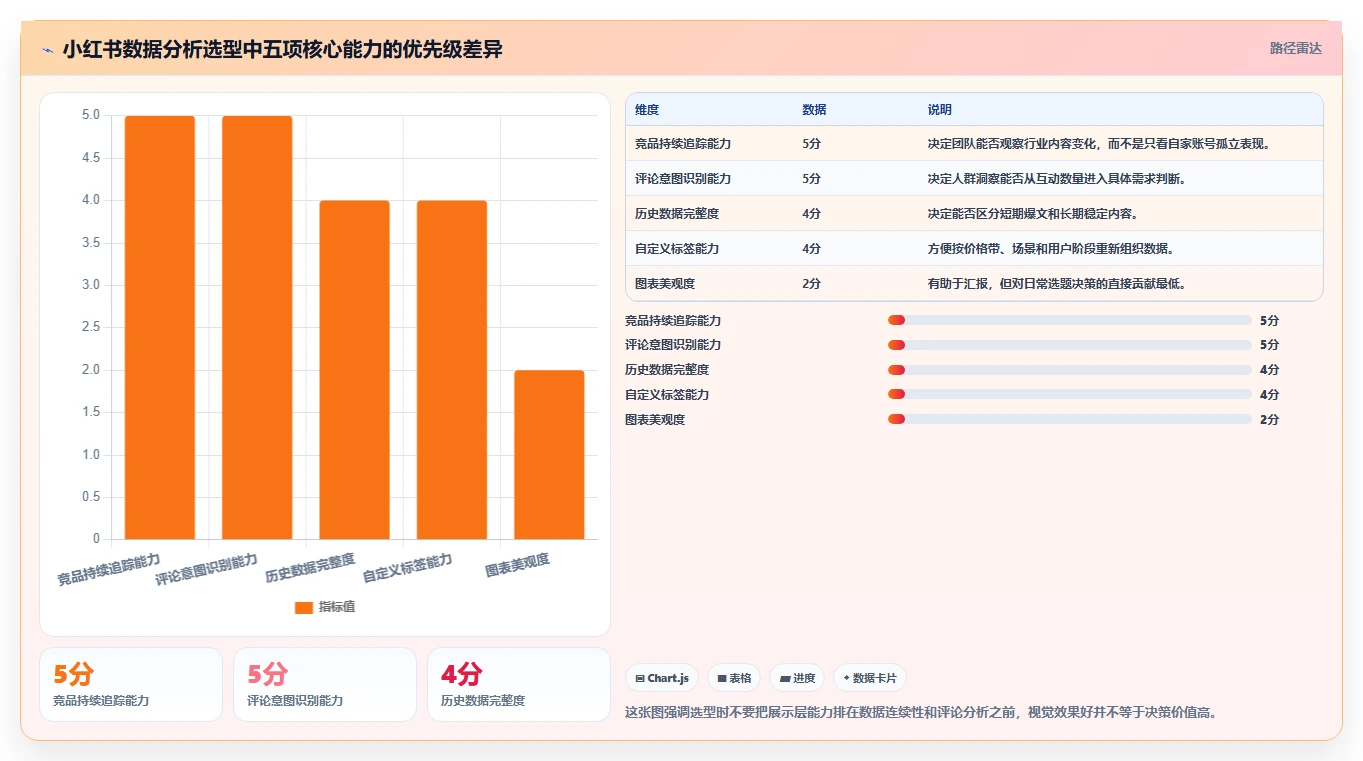Select the 历史数据完整度 cell in the table
This screenshot has width=1363, height=761.
point(677,214)
